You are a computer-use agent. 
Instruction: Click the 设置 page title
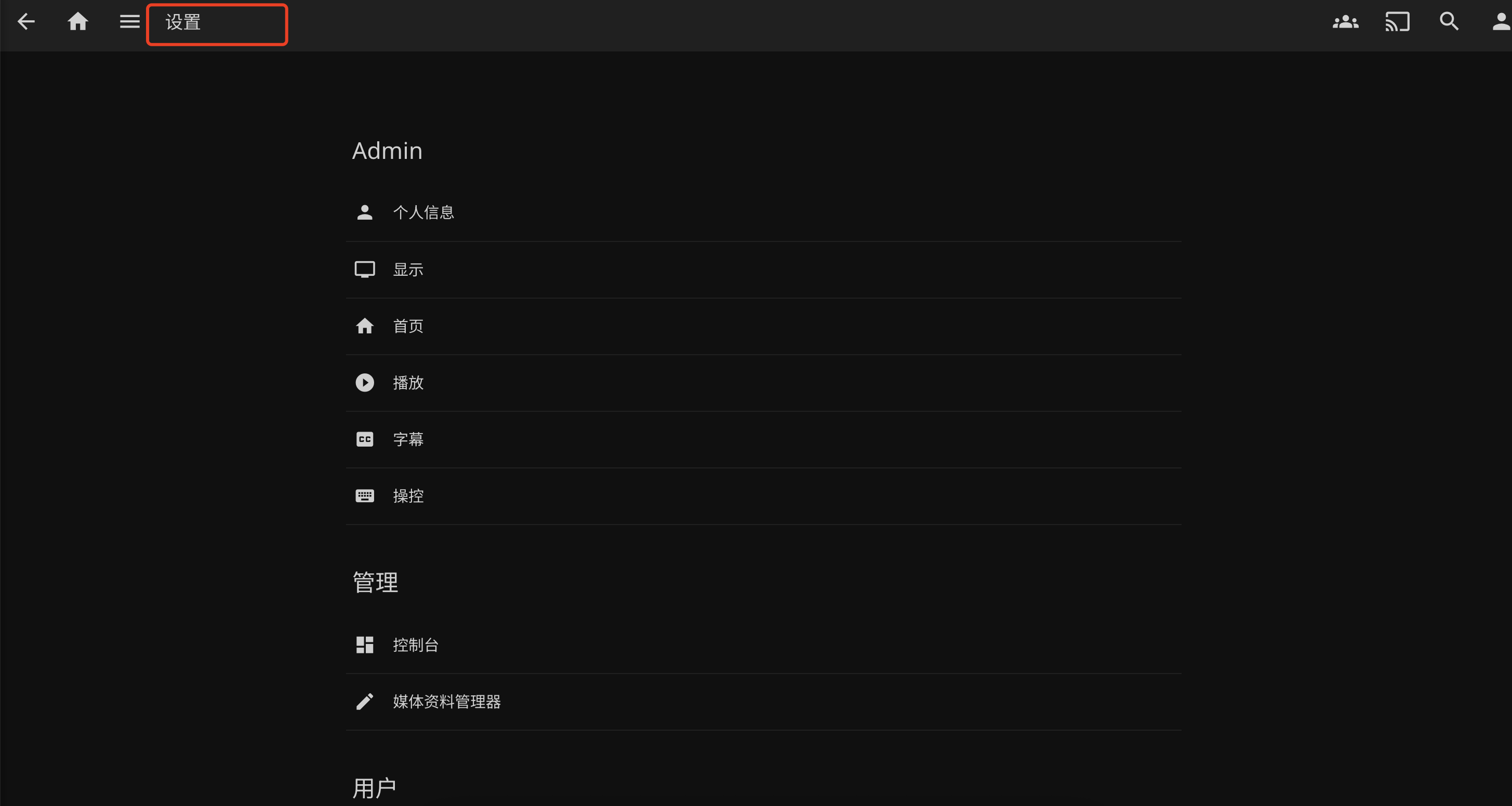coord(183,22)
